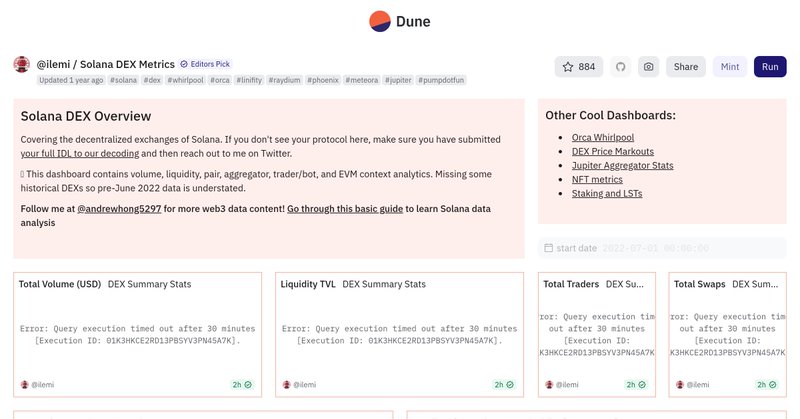Open the Staking and LSTs link
This screenshot has width=800, height=419.
[x=607, y=193]
